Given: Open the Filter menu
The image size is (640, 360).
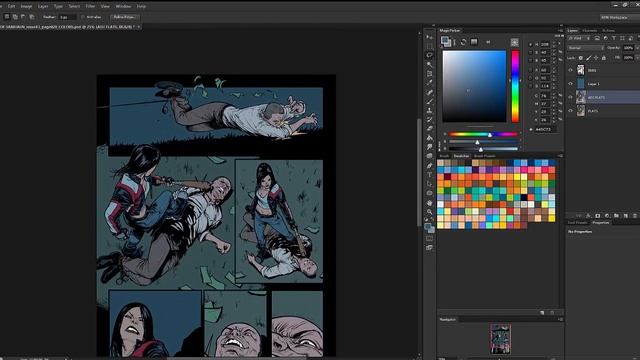Looking at the screenshot, I should 90,6.
